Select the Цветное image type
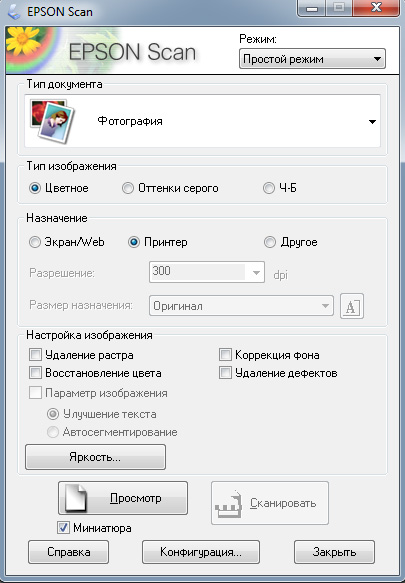Image resolution: width=405 pixels, height=583 pixels. 35,188
